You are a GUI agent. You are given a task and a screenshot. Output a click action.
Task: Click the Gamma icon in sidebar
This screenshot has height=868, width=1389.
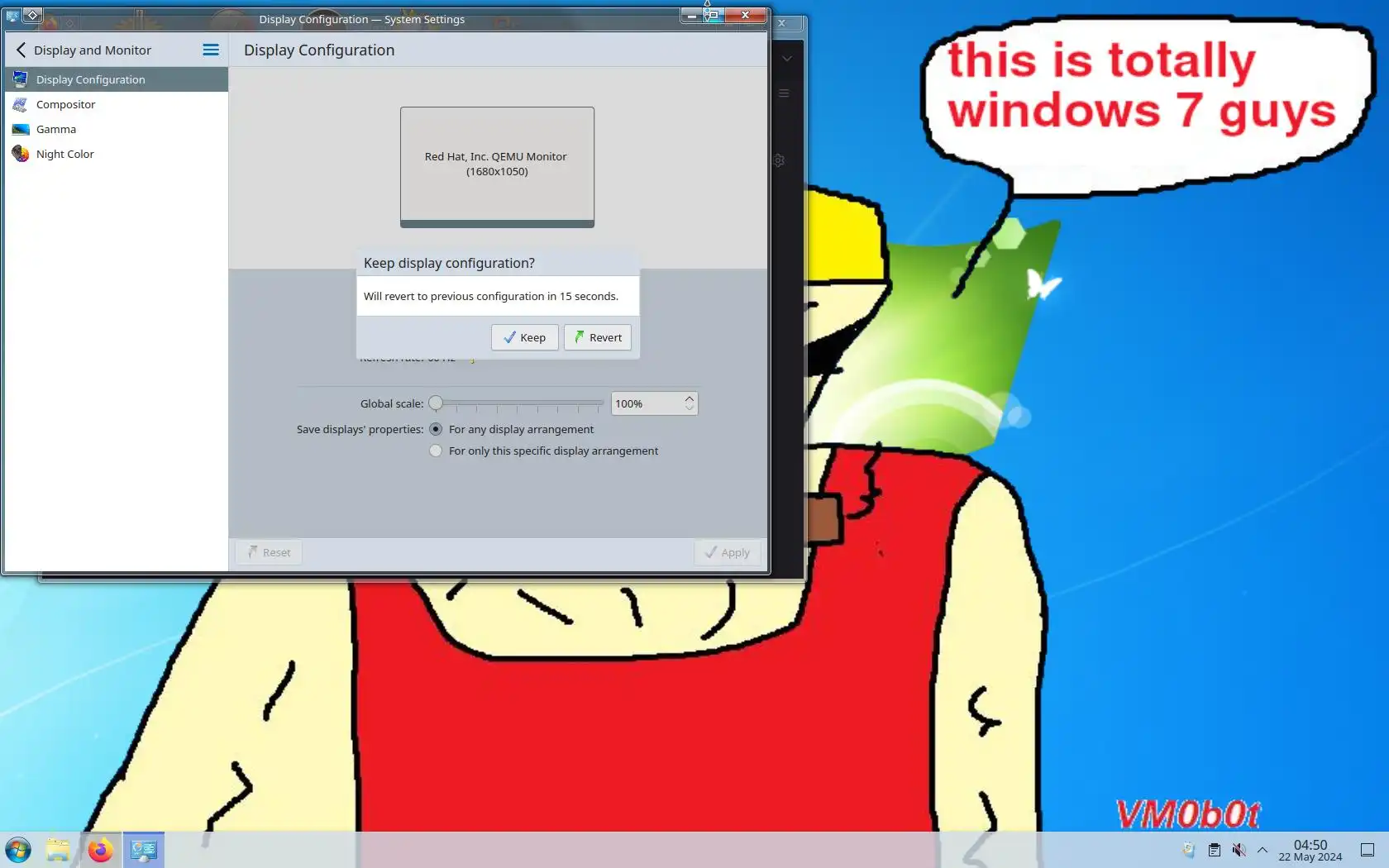[x=21, y=129]
